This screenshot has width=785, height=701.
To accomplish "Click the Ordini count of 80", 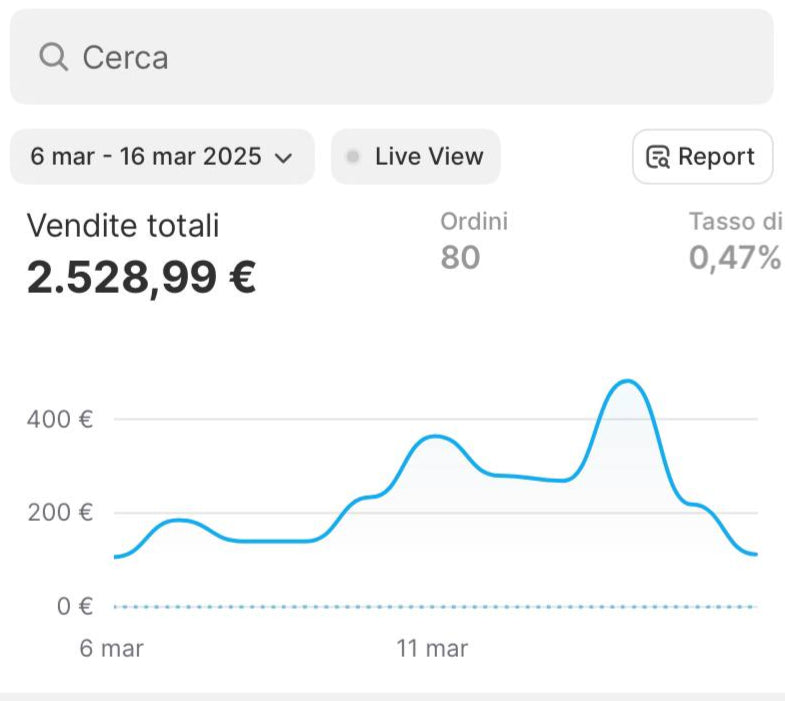I will (x=460, y=257).
